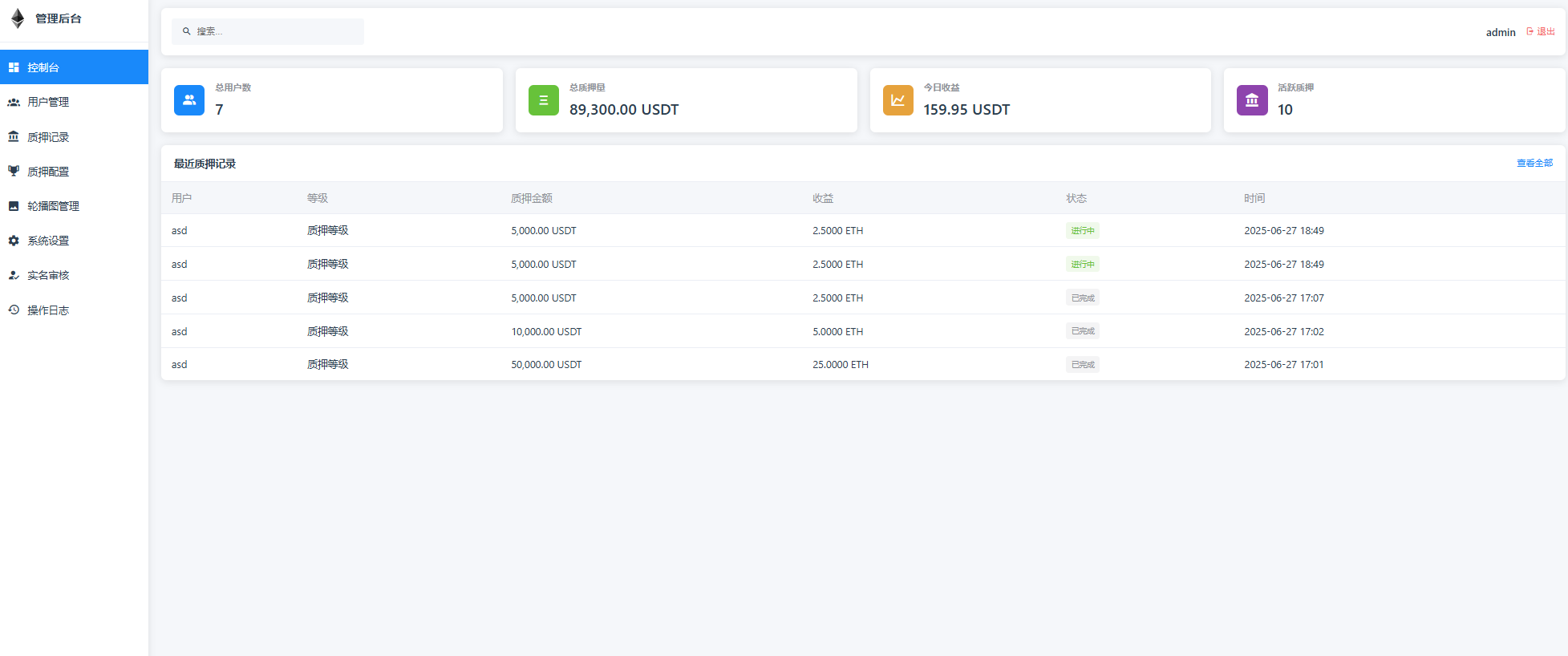Screen dimensions: 1568x656
Task: Click the image icon beside 轮播图管理
Action: click(14, 206)
